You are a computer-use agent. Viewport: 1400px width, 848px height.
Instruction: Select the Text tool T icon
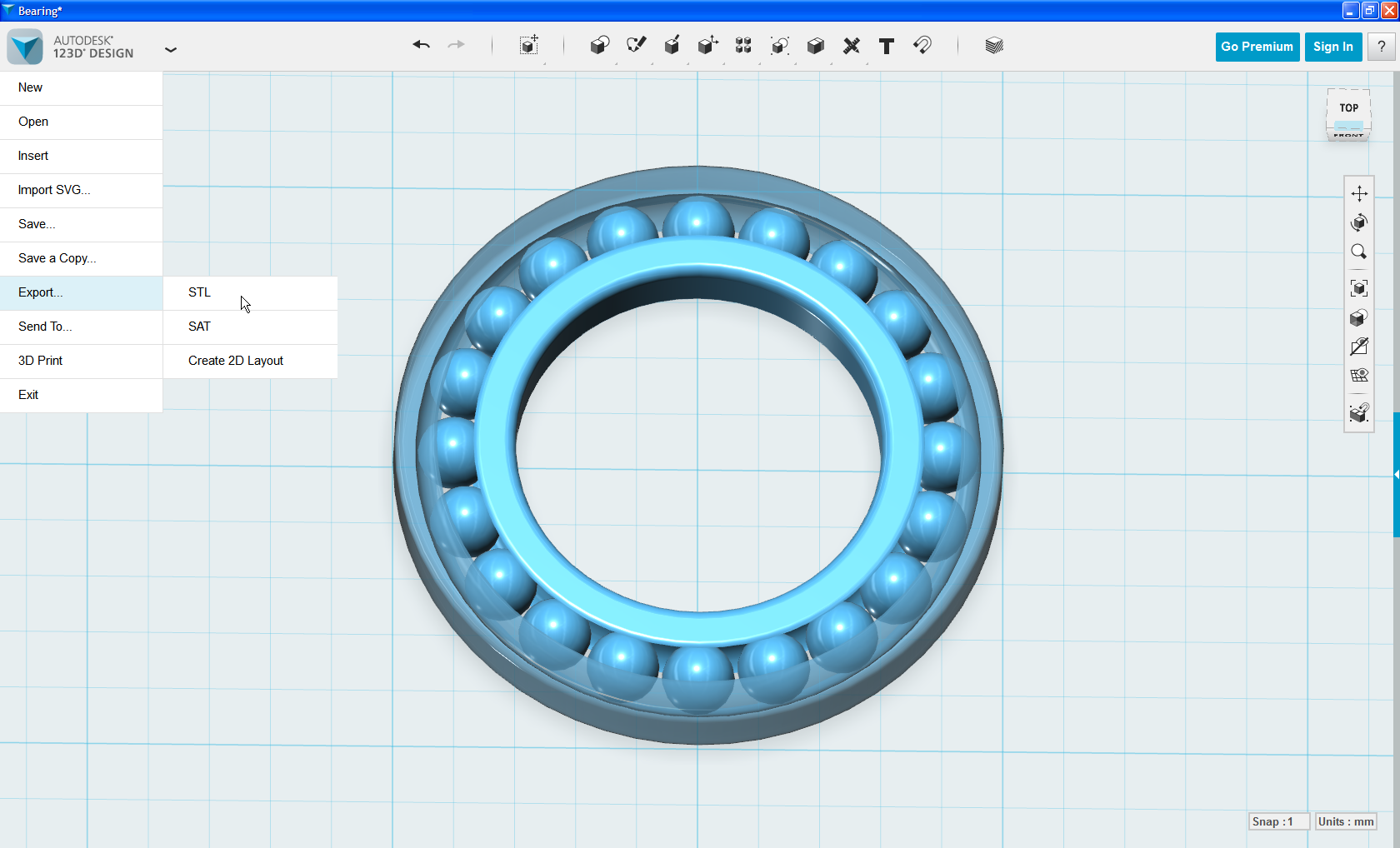[887, 46]
